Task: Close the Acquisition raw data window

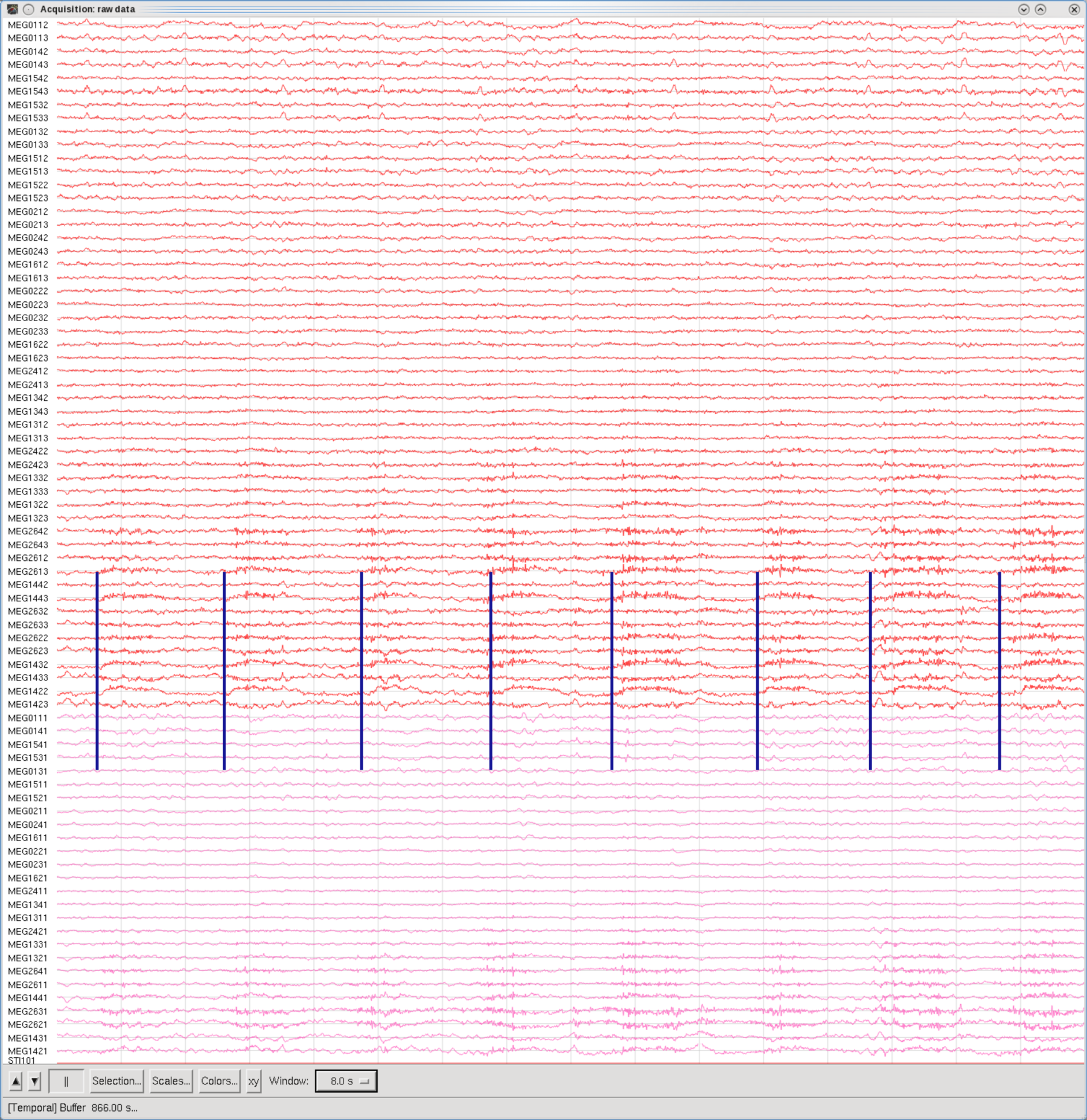Action: pyautogui.click(x=1074, y=9)
